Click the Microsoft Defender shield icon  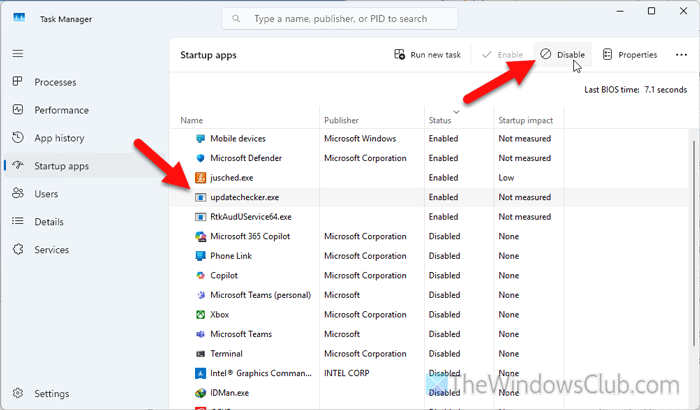tap(200, 158)
